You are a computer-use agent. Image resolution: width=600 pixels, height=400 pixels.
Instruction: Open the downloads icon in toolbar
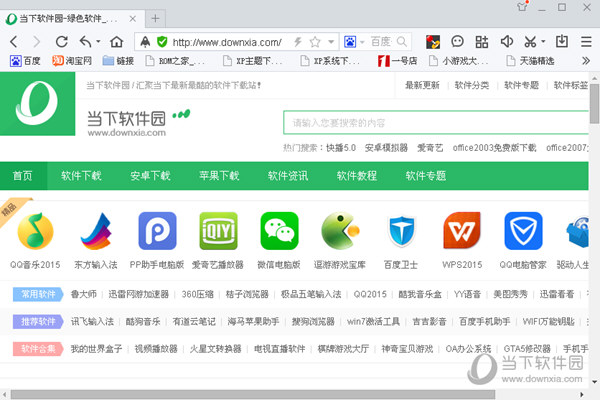pos(562,41)
